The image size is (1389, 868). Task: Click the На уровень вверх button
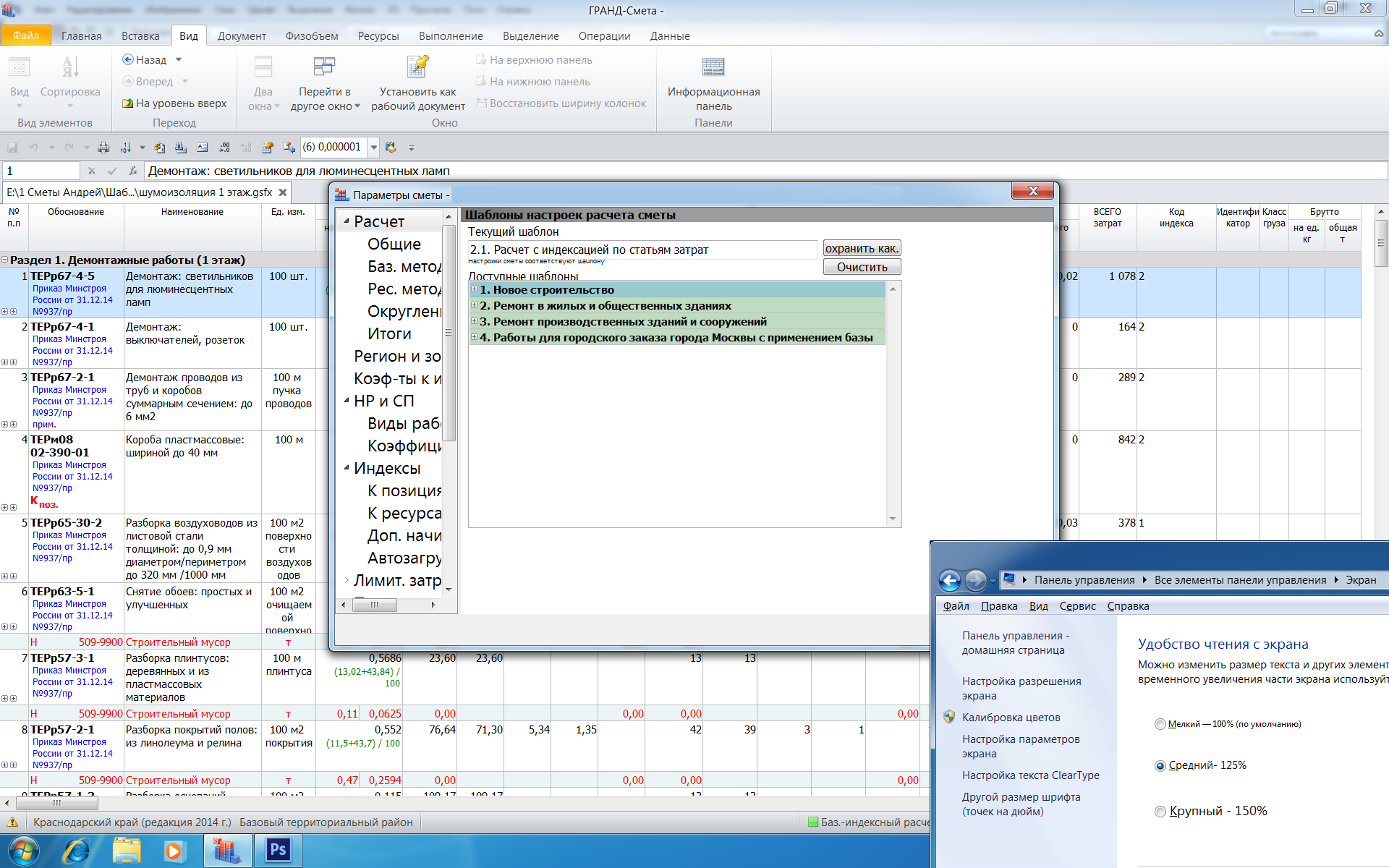174,103
